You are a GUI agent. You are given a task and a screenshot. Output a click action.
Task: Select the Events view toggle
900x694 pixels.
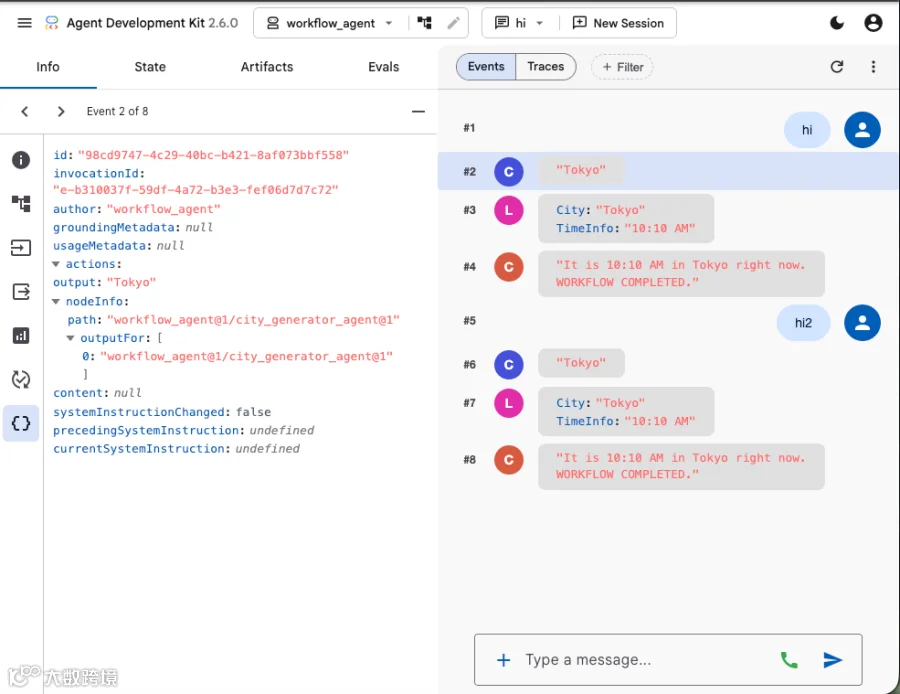pos(486,67)
